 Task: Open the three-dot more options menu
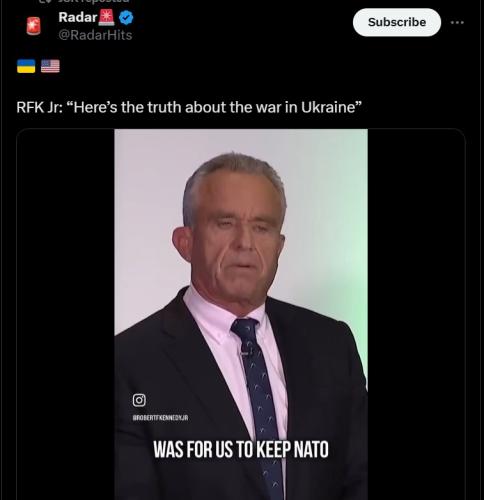click(x=457, y=22)
